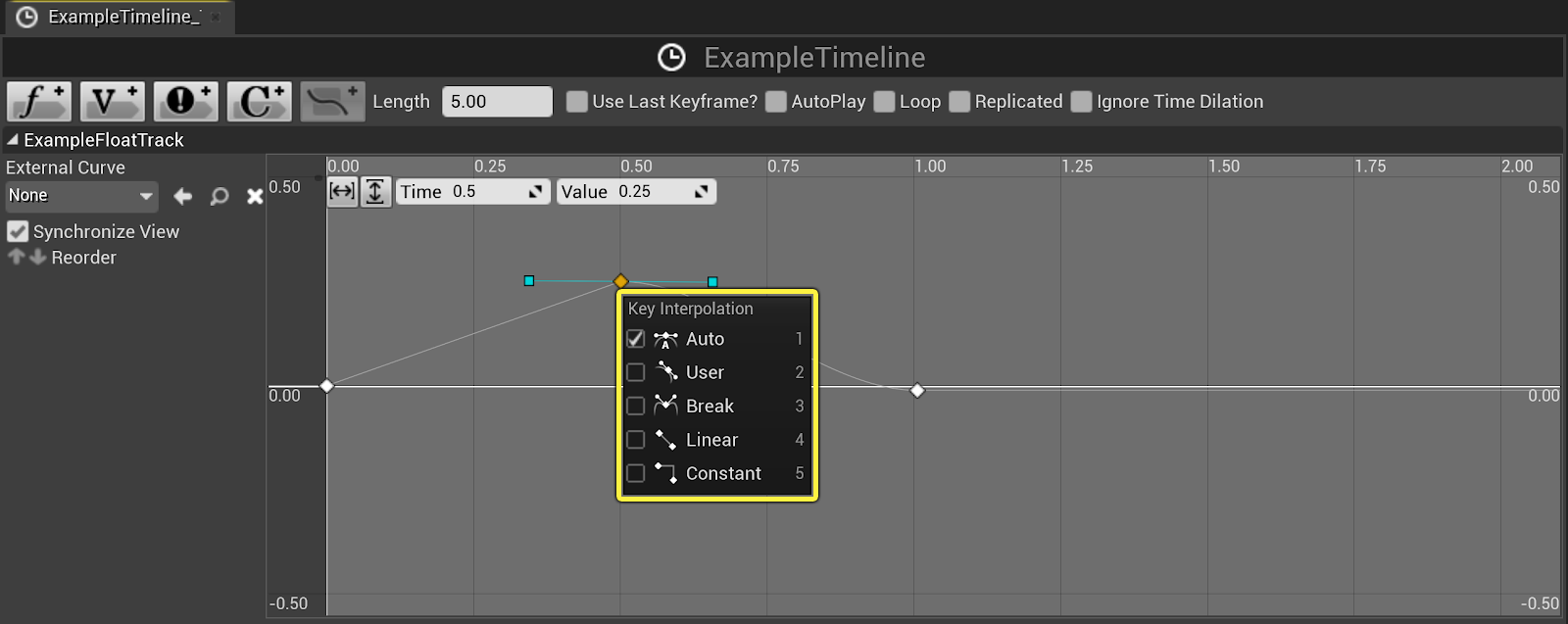This screenshot has width=1568, height=624.
Task: Select the keyframe at time 1.00
Action: tap(917, 391)
